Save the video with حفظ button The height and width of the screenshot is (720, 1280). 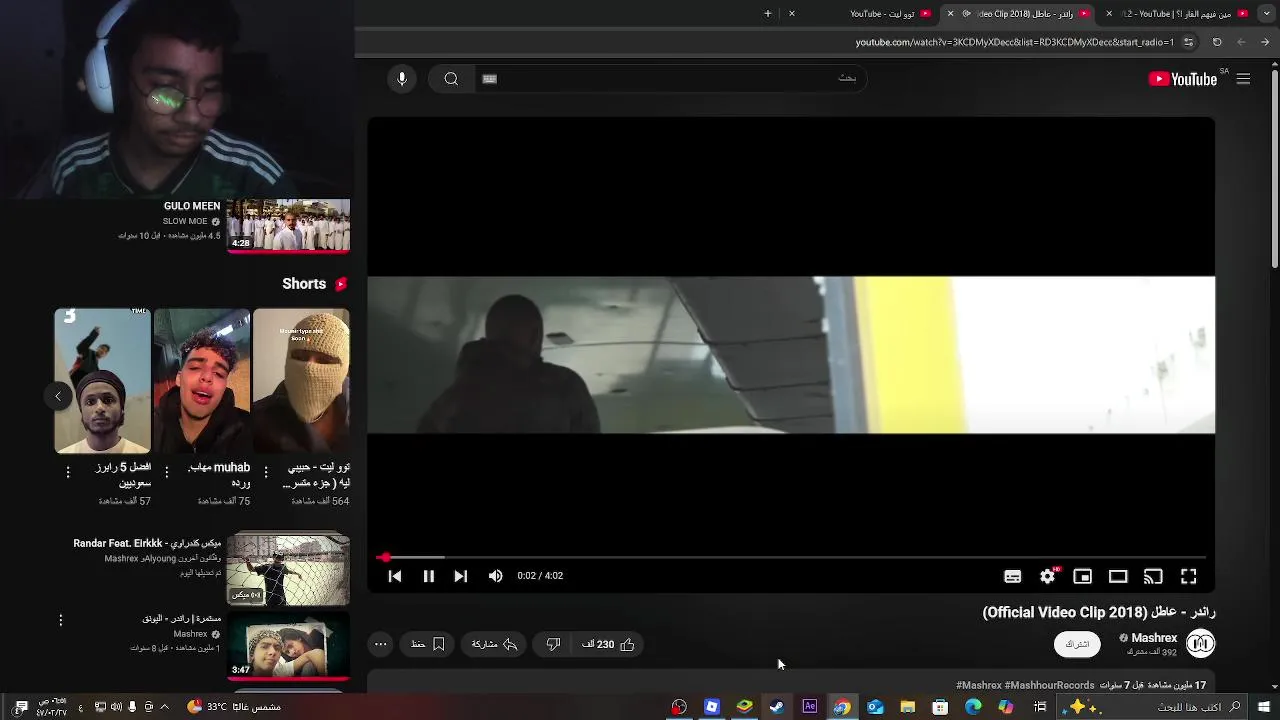pos(428,645)
